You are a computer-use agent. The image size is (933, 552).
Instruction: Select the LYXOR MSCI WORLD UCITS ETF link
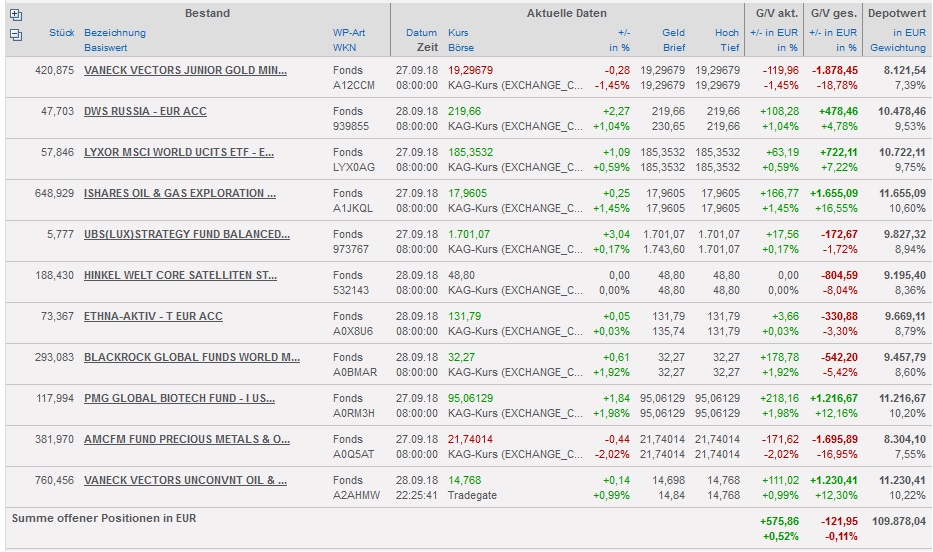179,152
